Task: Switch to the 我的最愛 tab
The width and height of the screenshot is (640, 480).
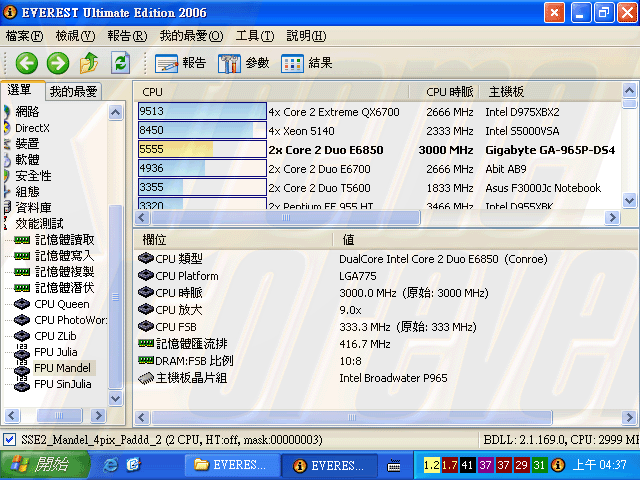Action: 74,91
